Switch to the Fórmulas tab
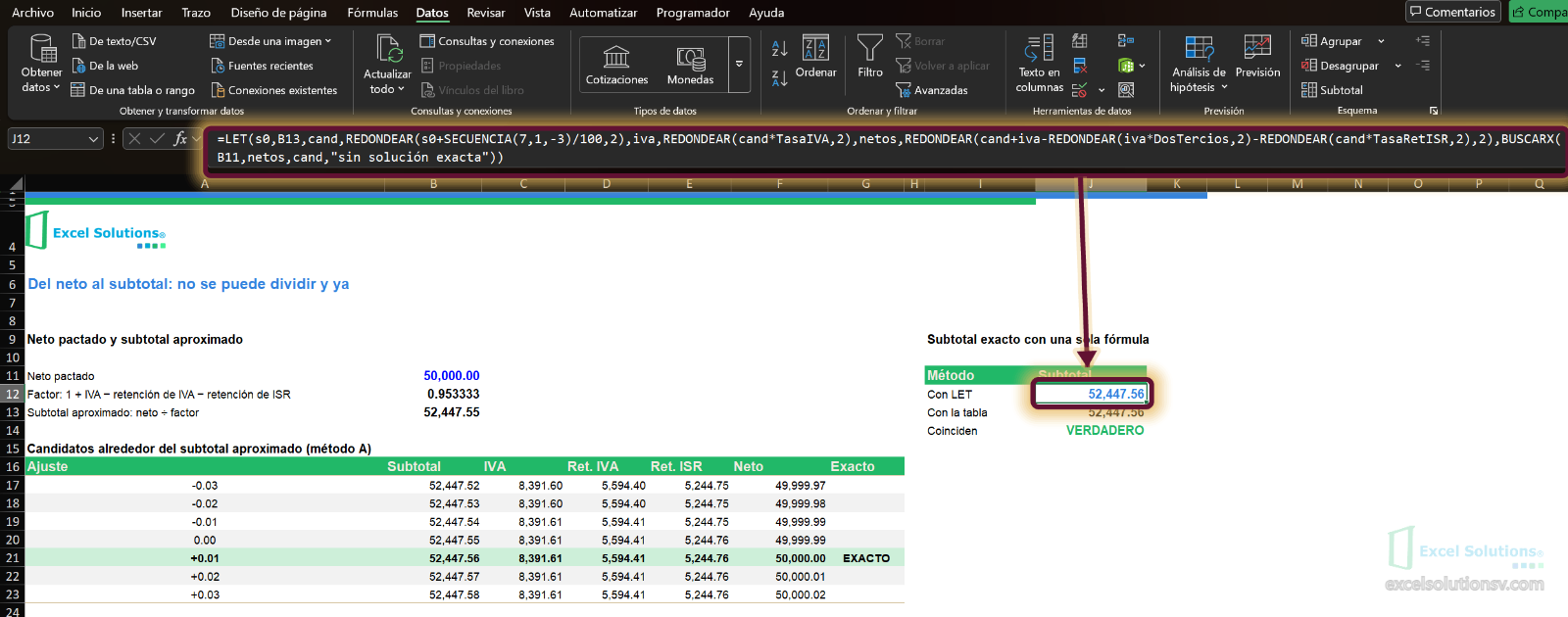 [x=372, y=13]
